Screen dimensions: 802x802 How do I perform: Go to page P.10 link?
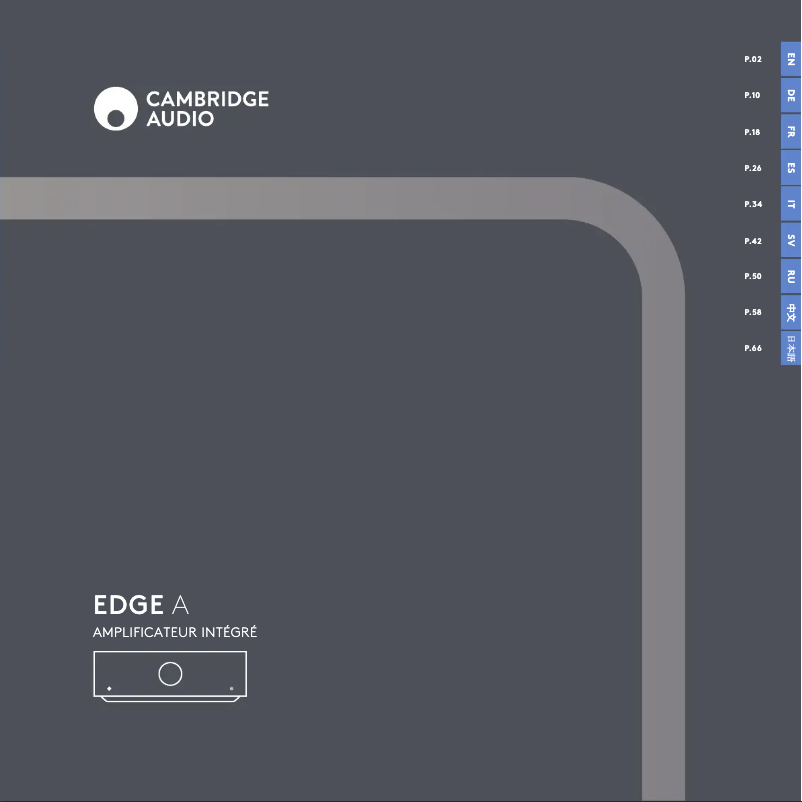[x=753, y=96]
